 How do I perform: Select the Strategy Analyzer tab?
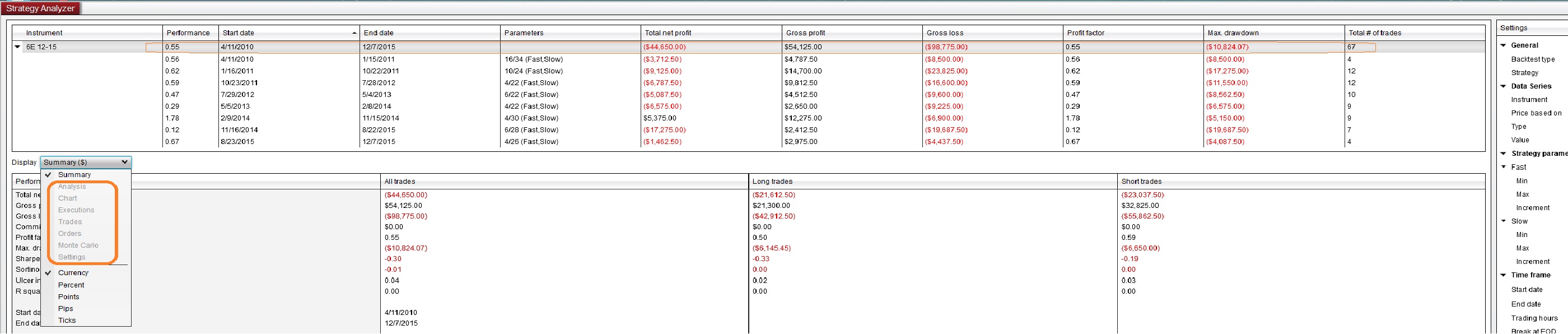coord(40,8)
